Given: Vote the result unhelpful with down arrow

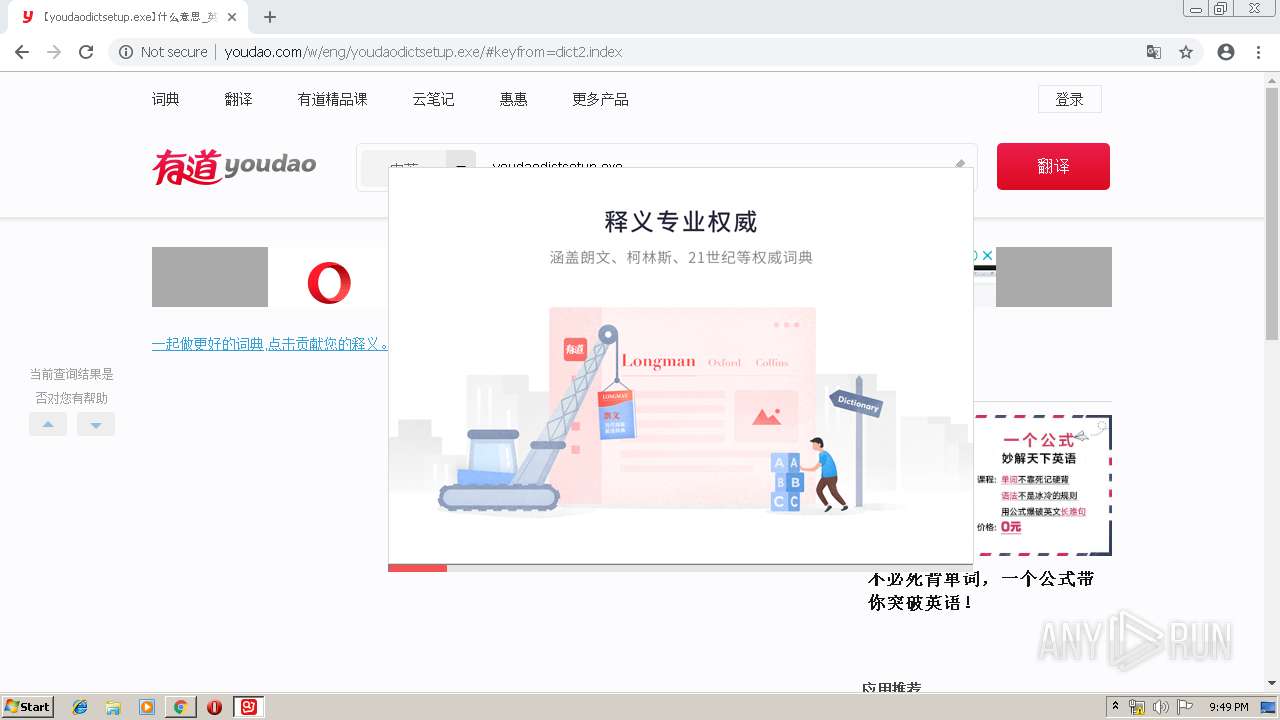Looking at the screenshot, I should [x=96, y=424].
